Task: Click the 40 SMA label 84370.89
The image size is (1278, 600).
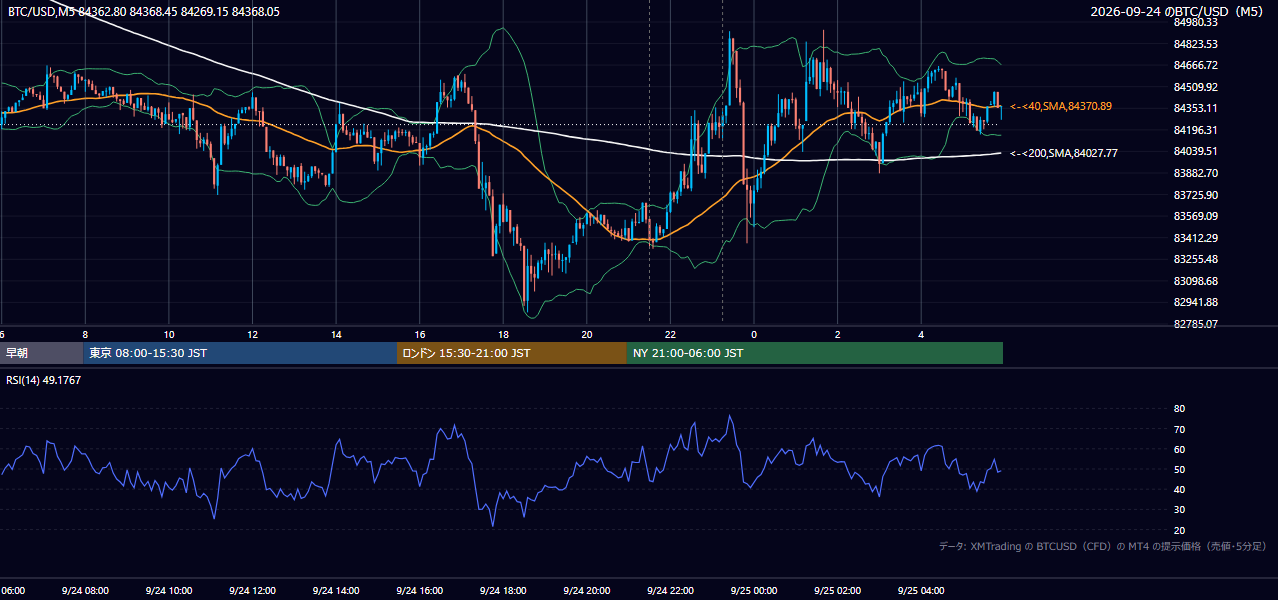Action: (x=1062, y=106)
